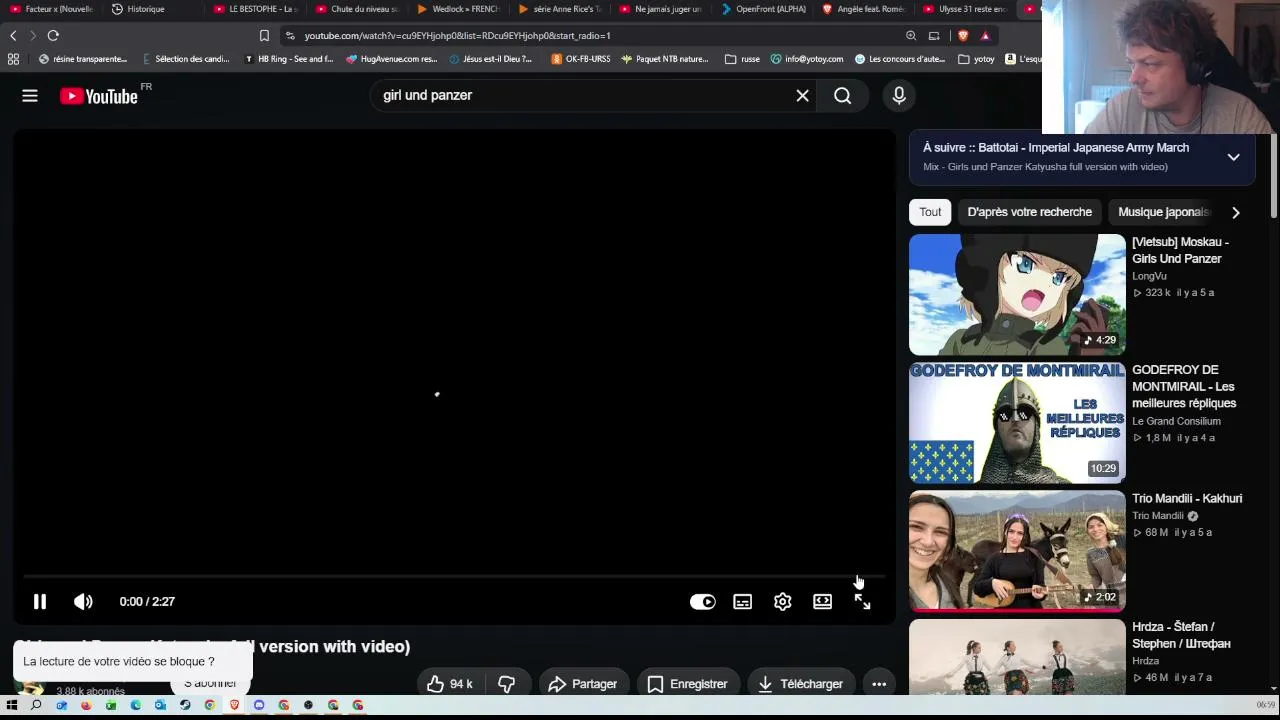Open the Moskau Girls Und Panzer thumbnail

(x=1017, y=295)
